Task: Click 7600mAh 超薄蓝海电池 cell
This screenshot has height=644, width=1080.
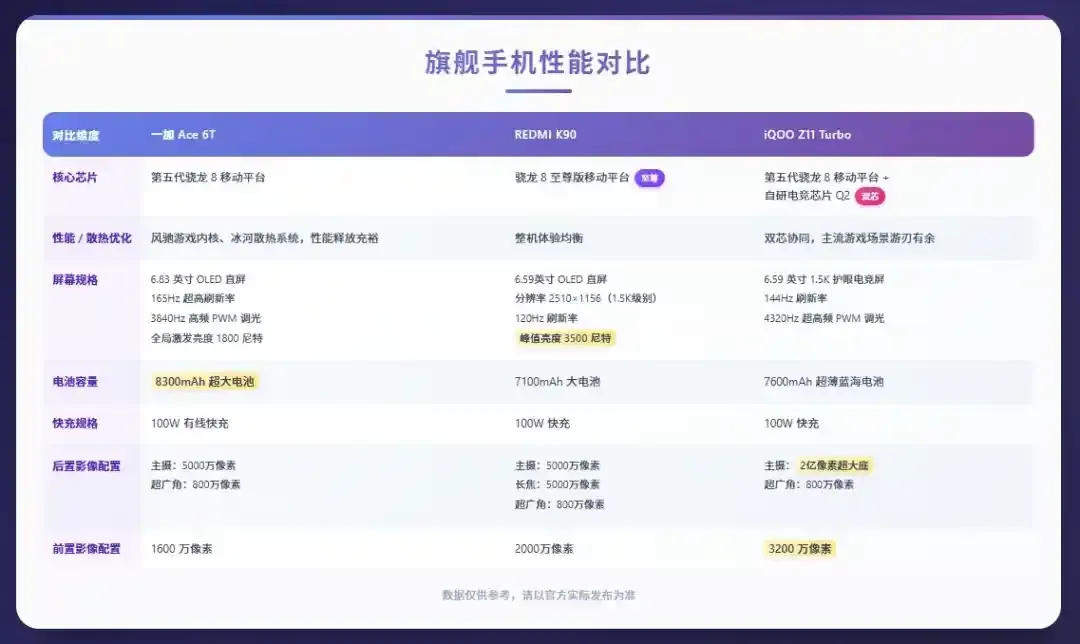Action: 824,382
